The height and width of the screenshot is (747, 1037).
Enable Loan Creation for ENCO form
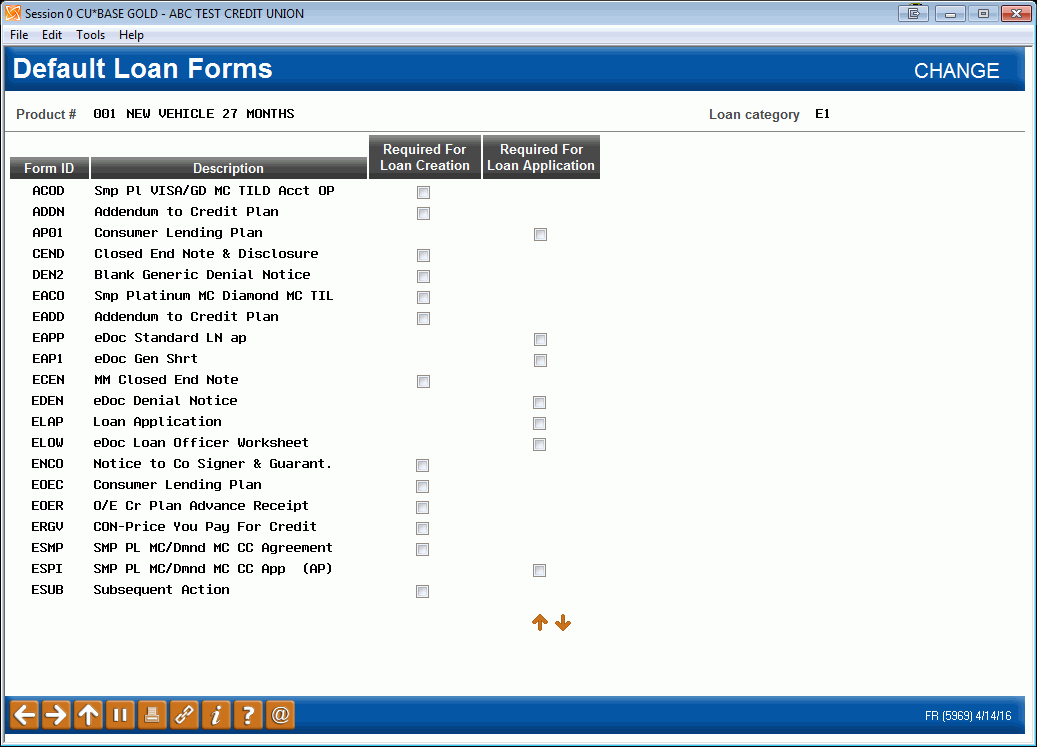point(423,465)
